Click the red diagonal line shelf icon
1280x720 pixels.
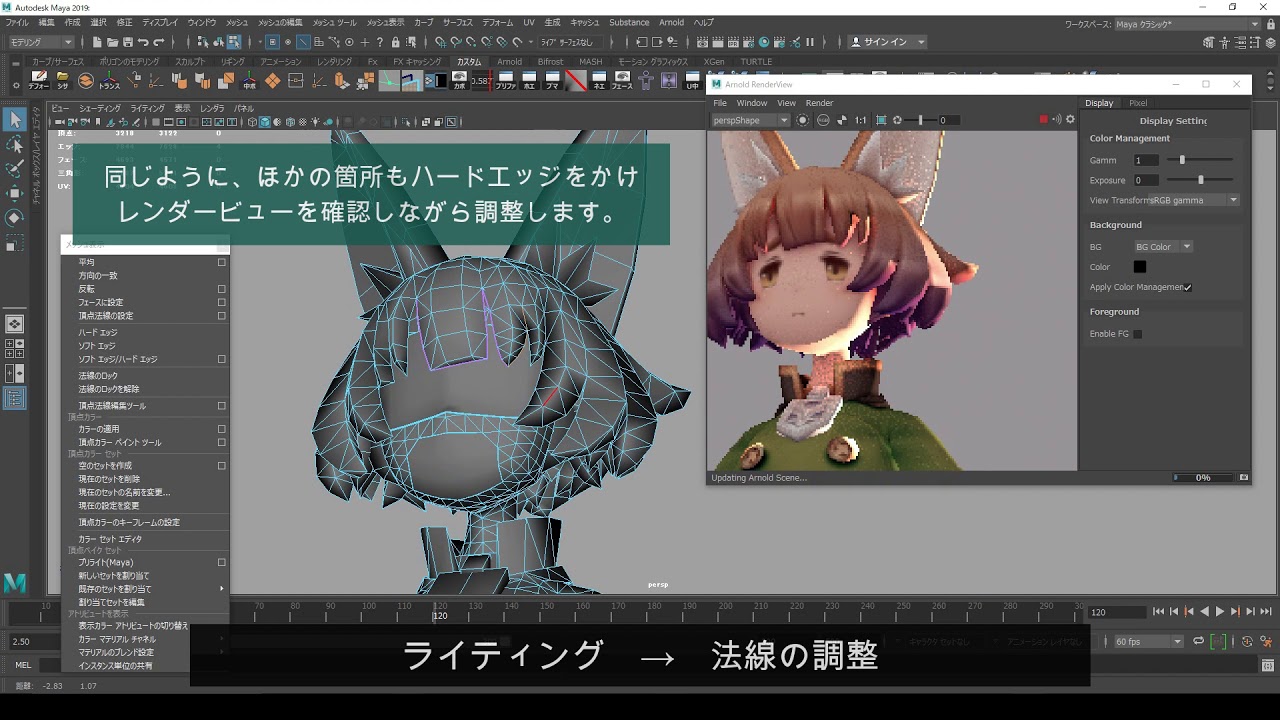(x=576, y=80)
